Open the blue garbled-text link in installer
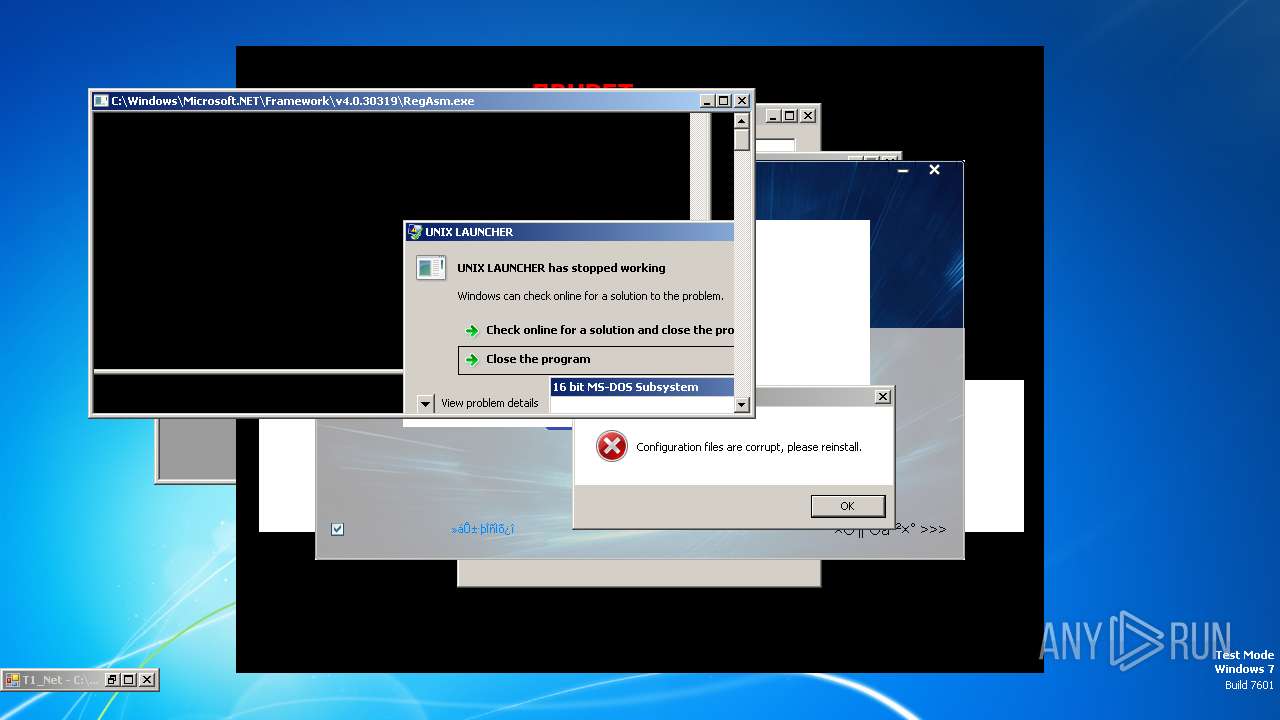 coord(483,529)
